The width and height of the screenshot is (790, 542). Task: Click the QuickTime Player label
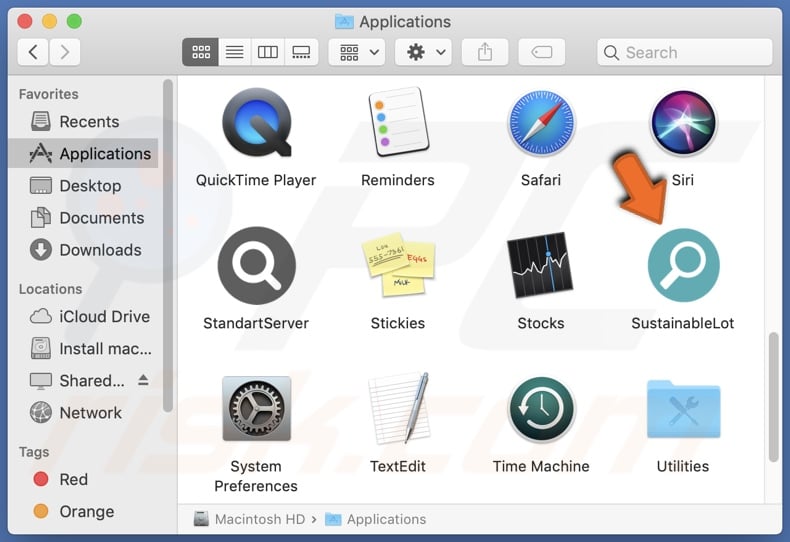[256, 180]
